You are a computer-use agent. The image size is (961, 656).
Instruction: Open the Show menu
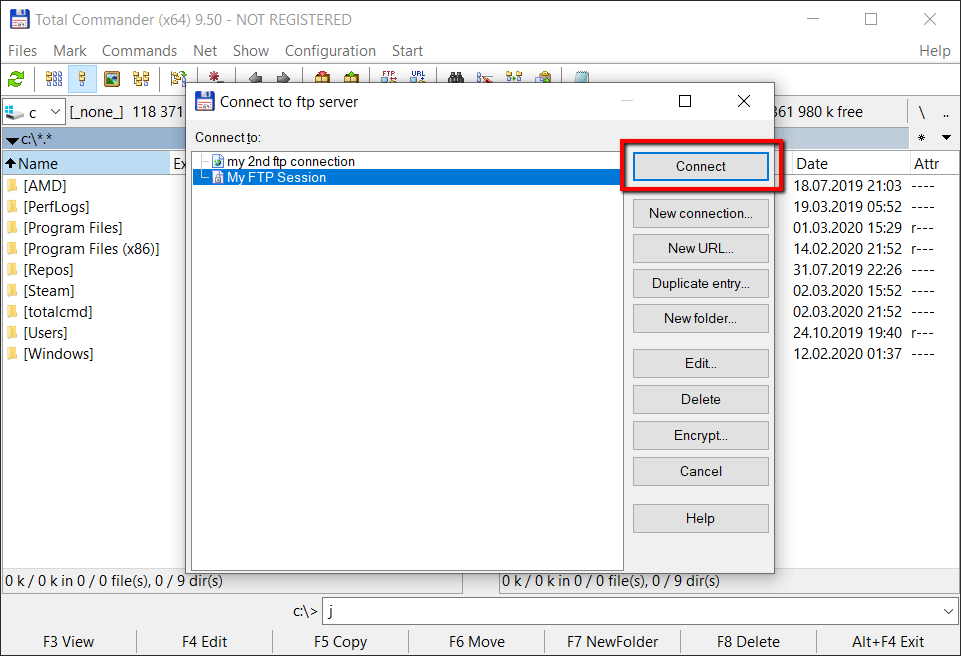coord(251,51)
